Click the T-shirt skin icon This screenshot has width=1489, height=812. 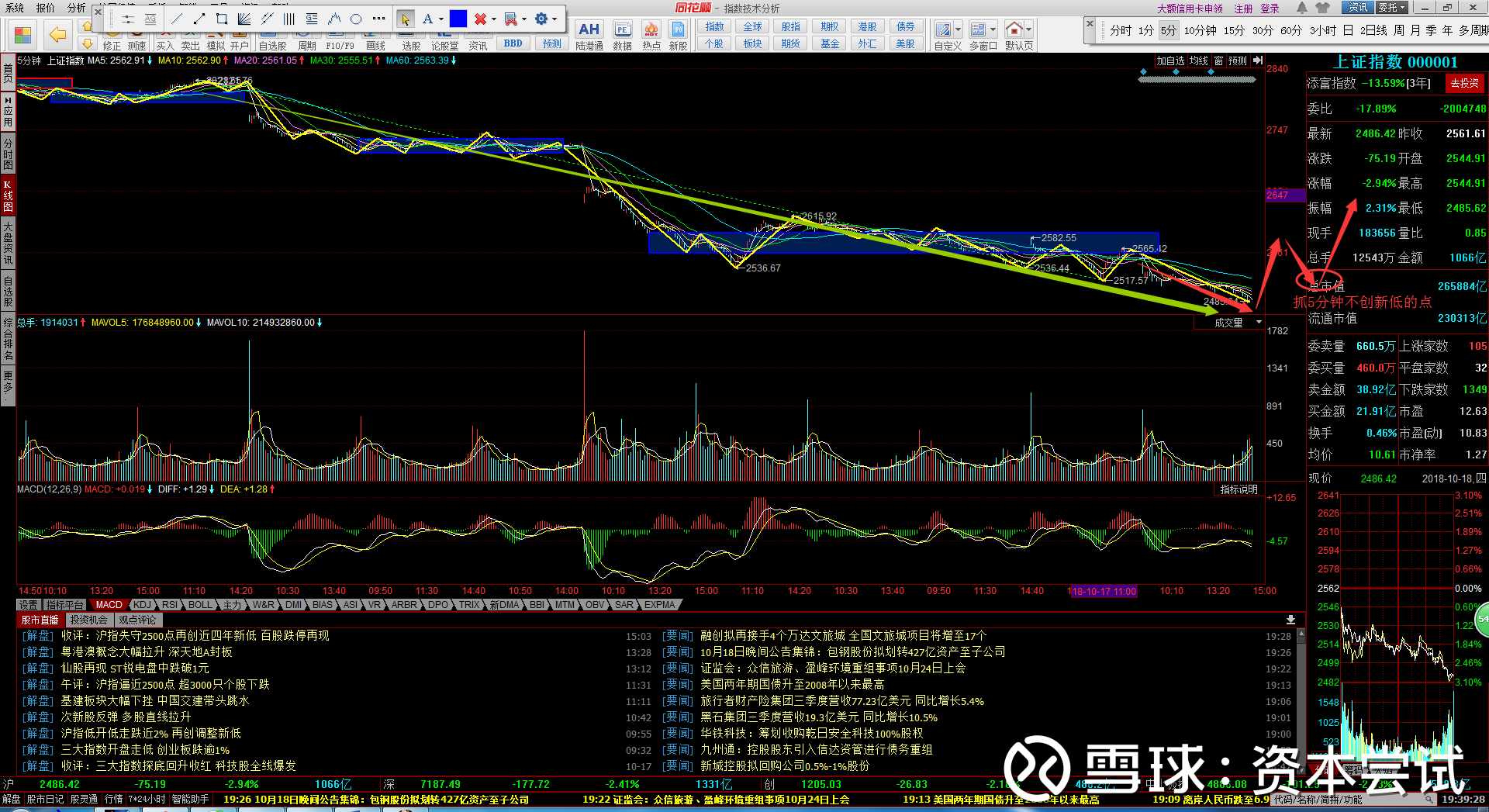(x=1323, y=8)
